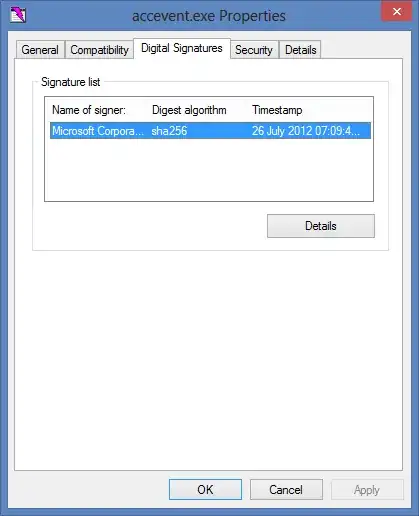
Task: Confirm with the OK button
Action: pyautogui.click(x=205, y=490)
